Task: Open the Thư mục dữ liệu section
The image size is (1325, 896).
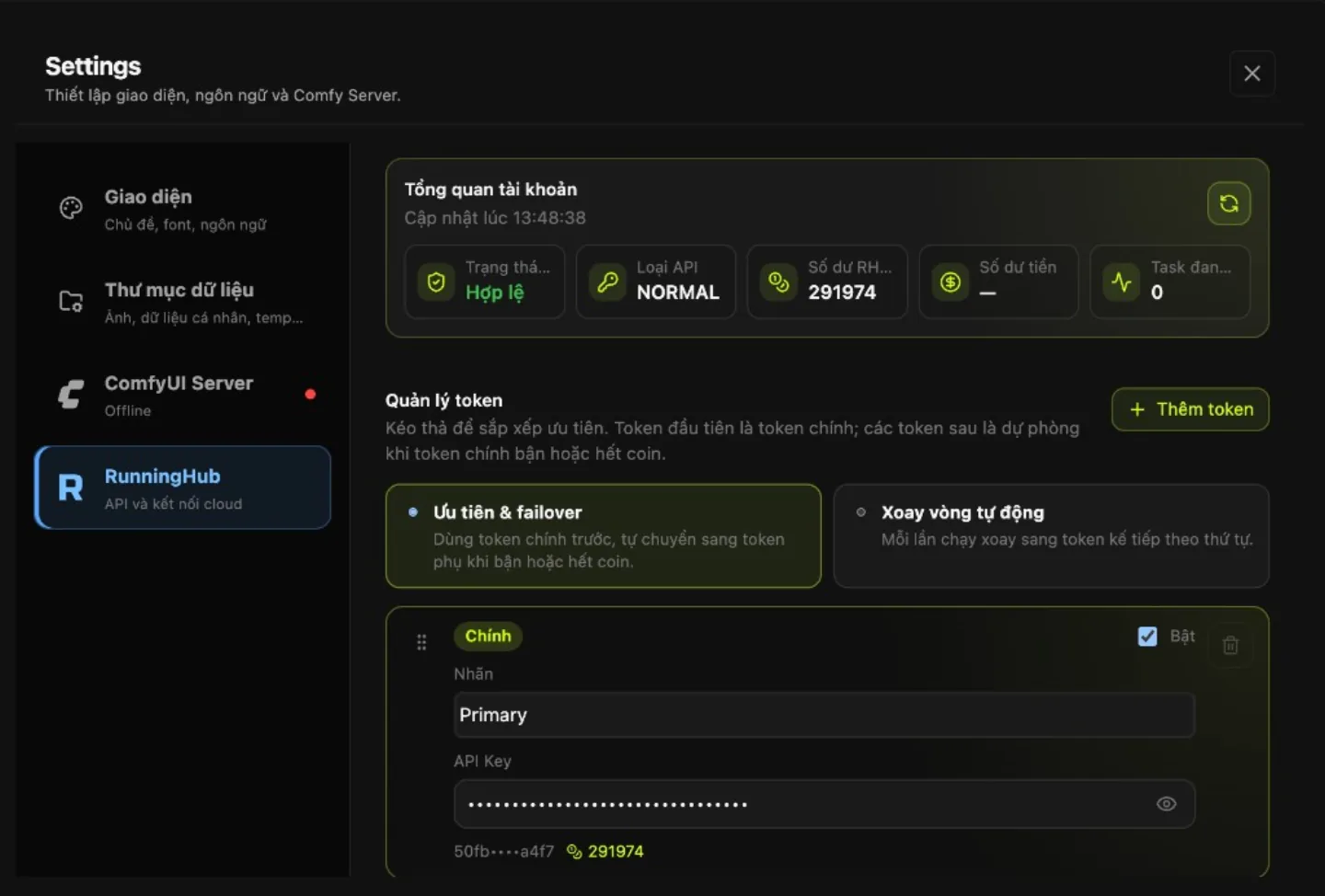Action: [x=182, y=302]
